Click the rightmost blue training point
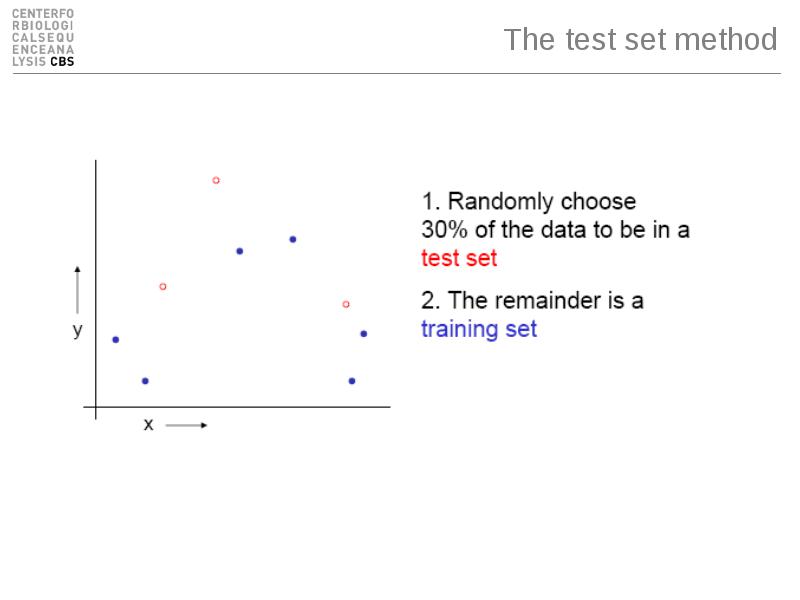This screenshot has width=800, height=600. pos(364,334)
